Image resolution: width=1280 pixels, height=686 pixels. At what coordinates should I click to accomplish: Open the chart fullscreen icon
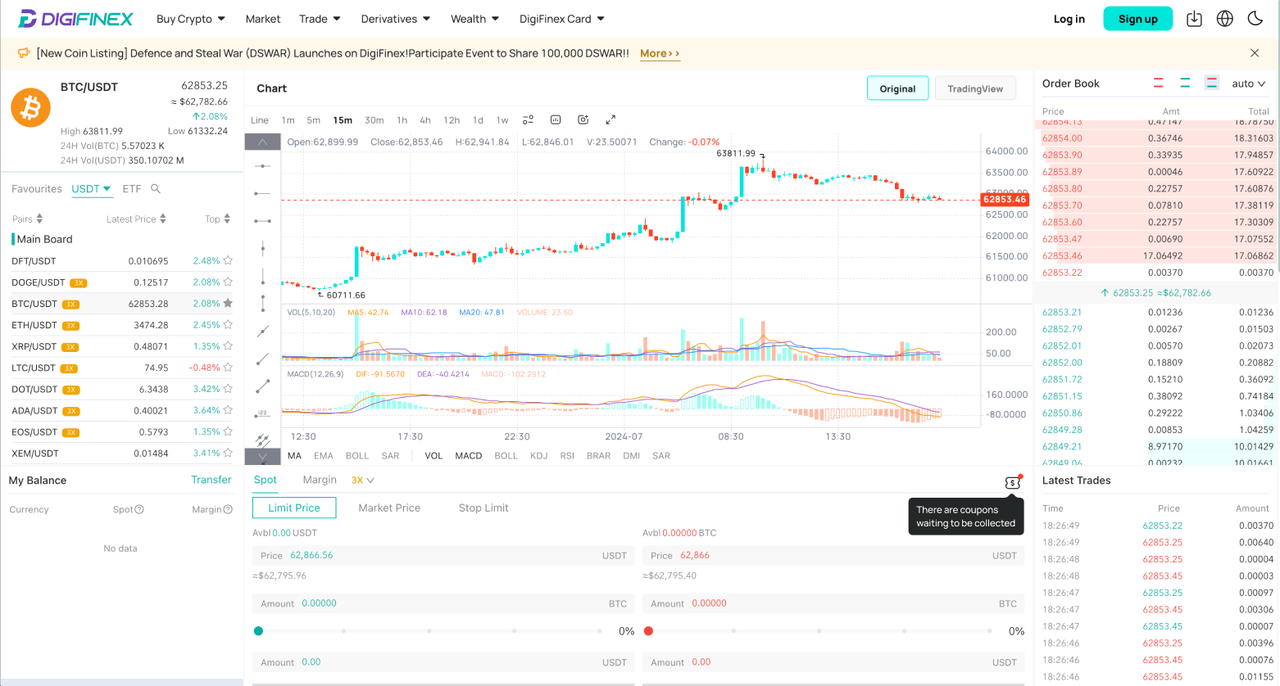(x=611, y=119)
